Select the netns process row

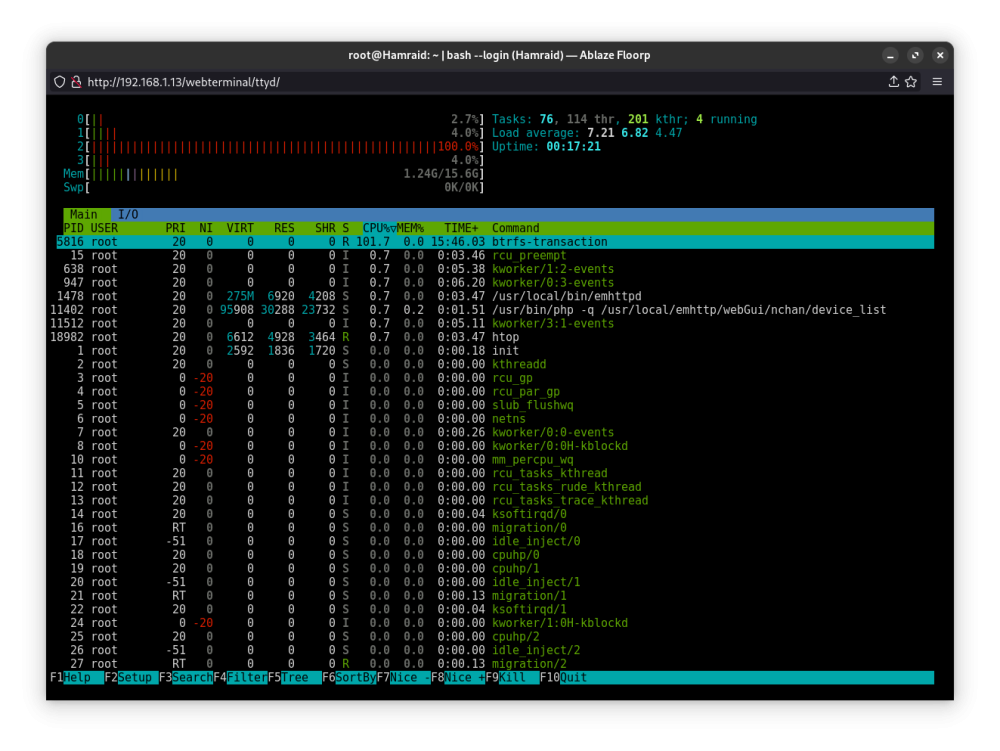tap(495, 419)
